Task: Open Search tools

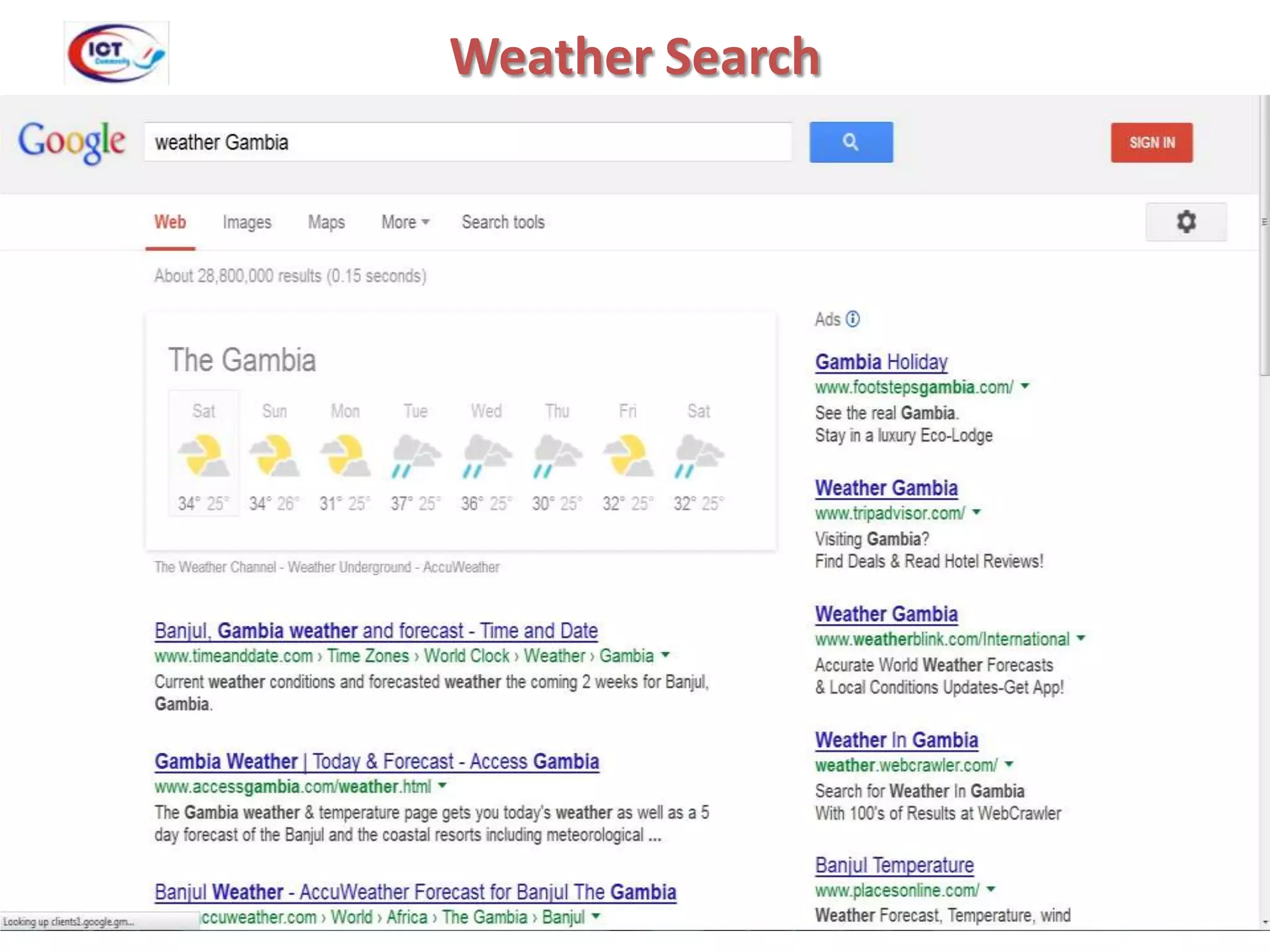Action: [x=503, y=222]
